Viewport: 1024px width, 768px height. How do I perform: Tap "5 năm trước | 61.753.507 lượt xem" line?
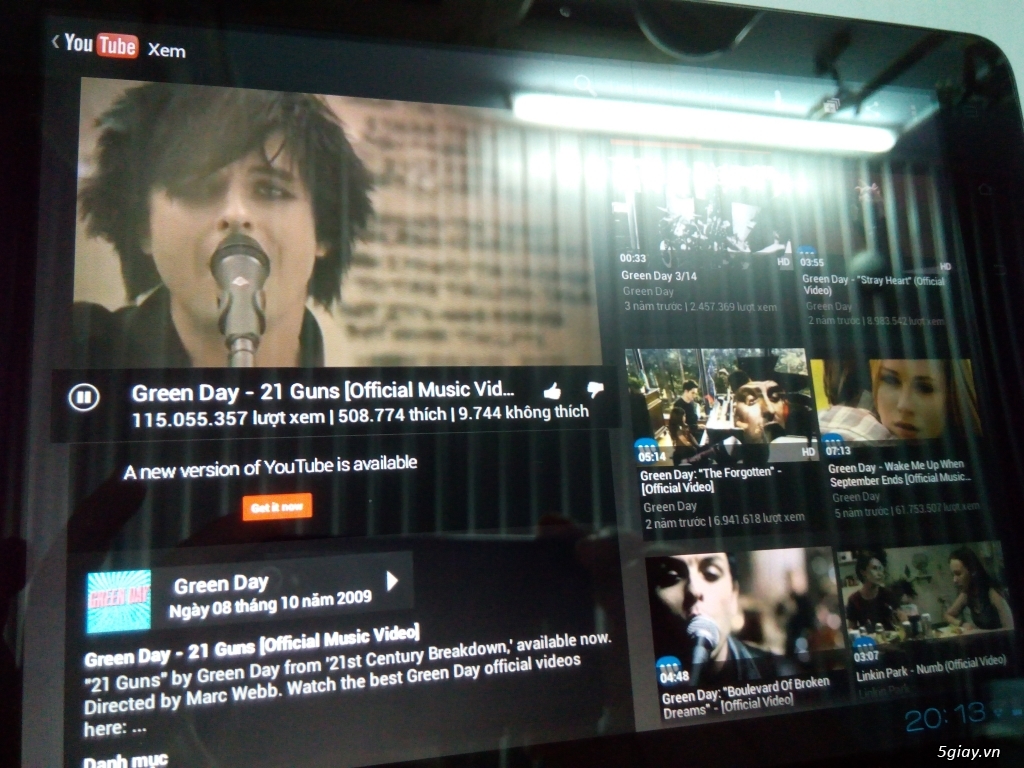(x=906, y=509)
